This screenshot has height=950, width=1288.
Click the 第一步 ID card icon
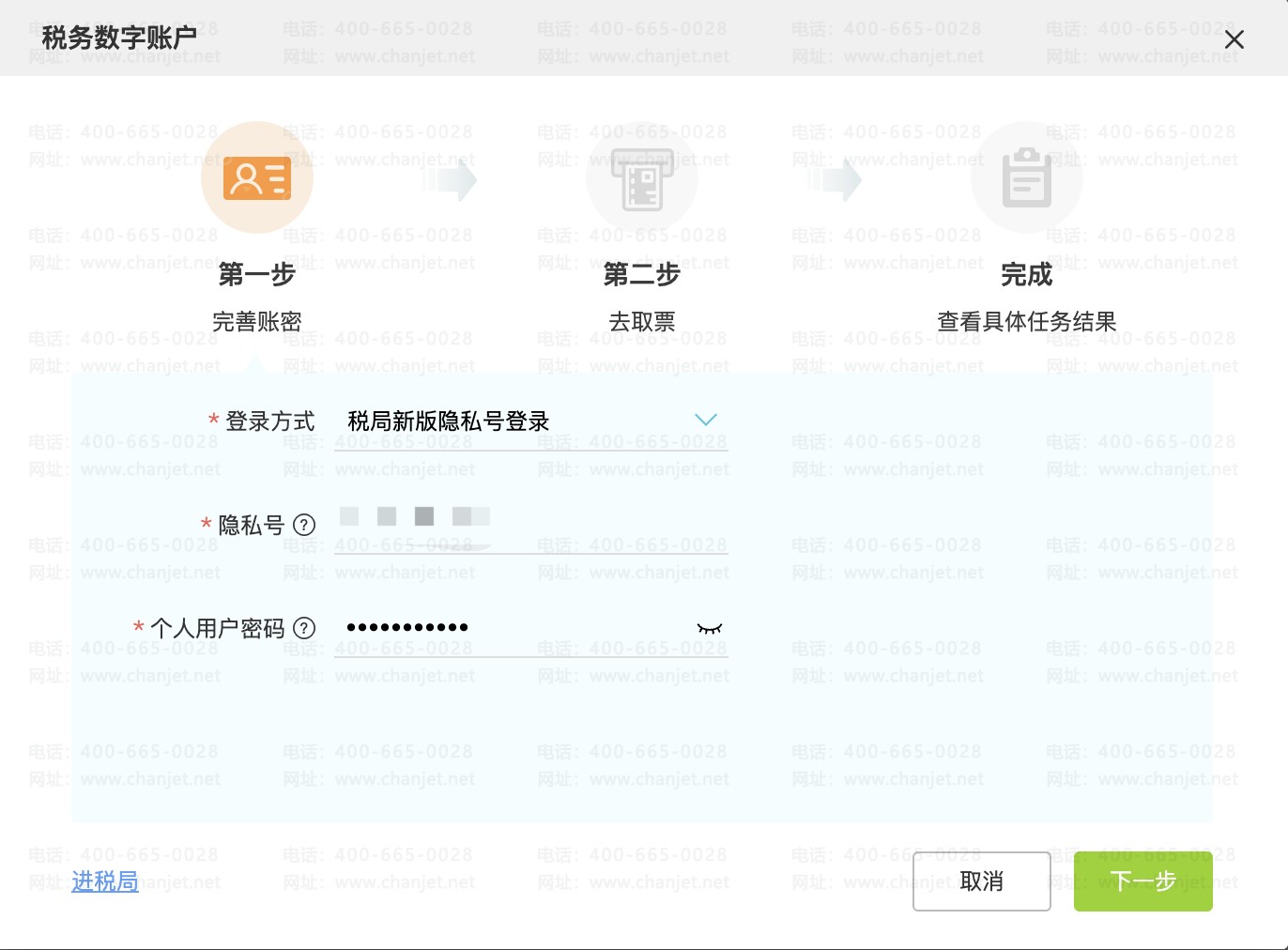[257, 177]
